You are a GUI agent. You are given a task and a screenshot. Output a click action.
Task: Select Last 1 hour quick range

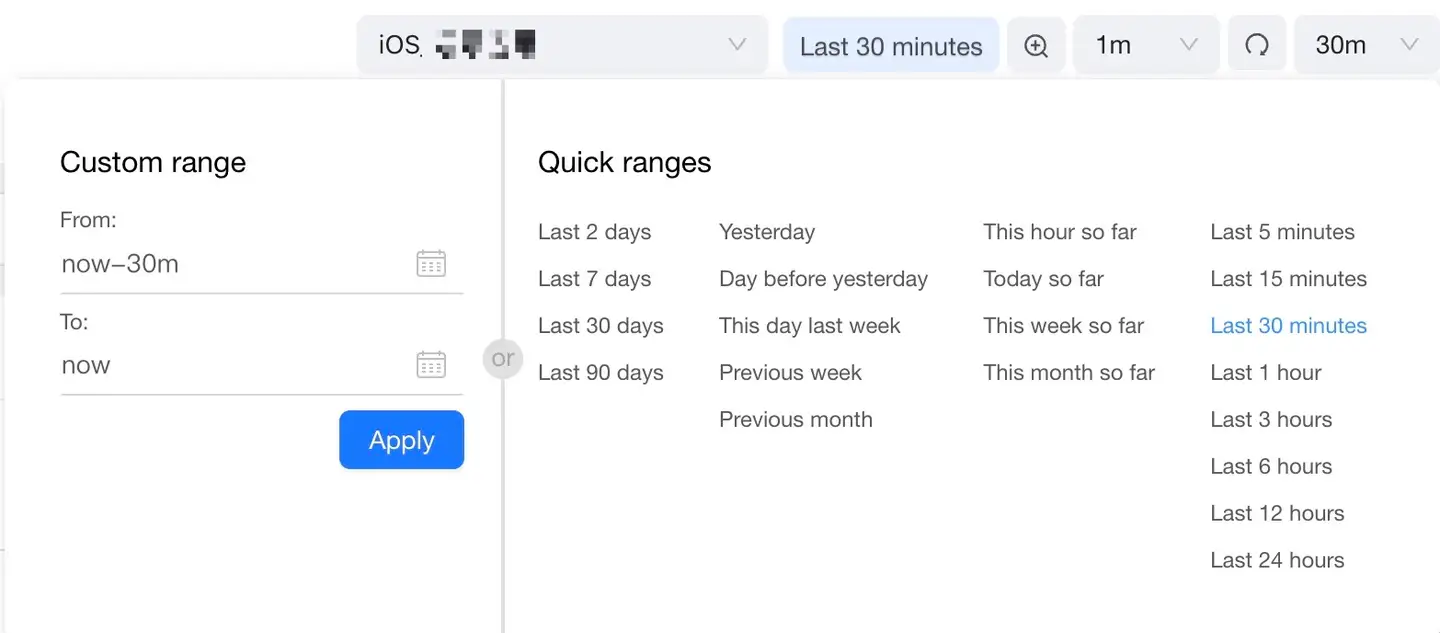click(1265, 373)
